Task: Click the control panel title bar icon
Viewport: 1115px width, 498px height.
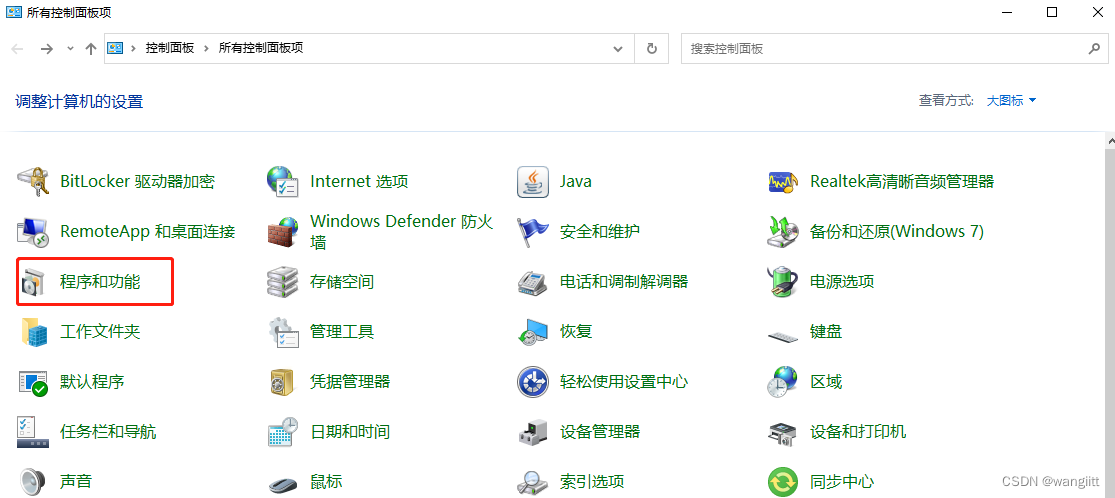Action: pos(13,12)
